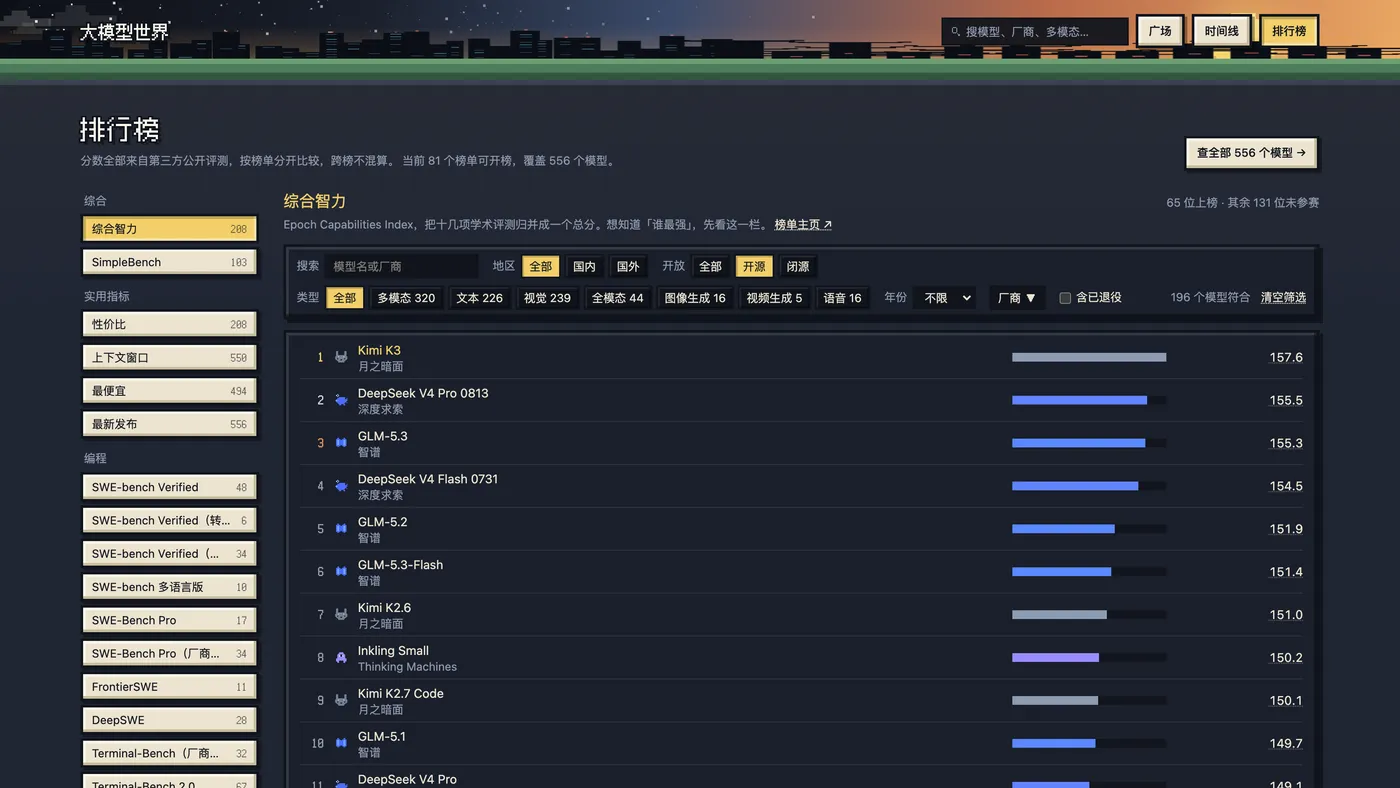Viewport: 1400px width, 788px height.
Task: Open the SWE-bench Verified leaderboard with 48 models
Action: [169, 487]
